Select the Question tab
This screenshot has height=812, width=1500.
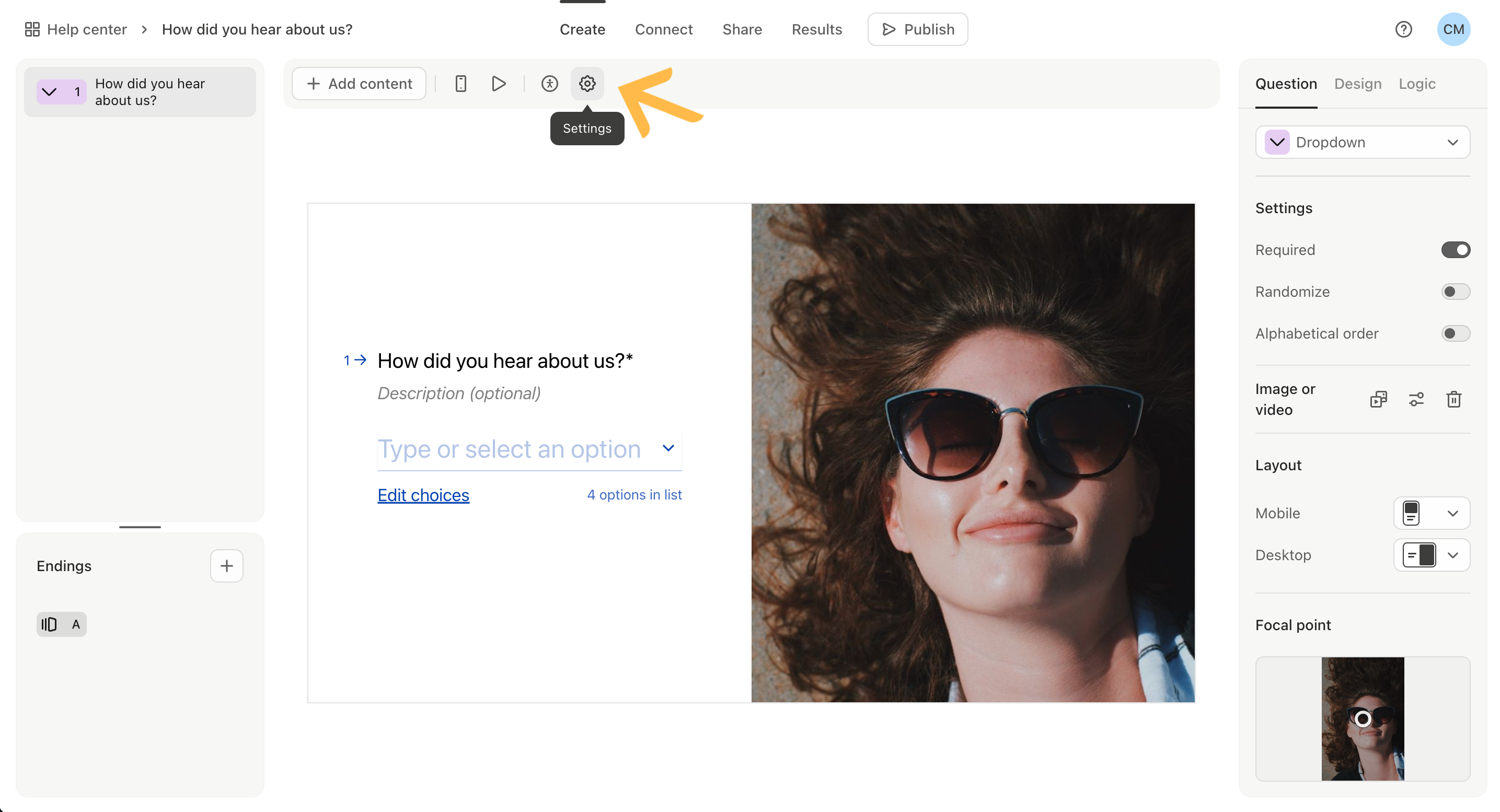click(x=1286, y=84)
